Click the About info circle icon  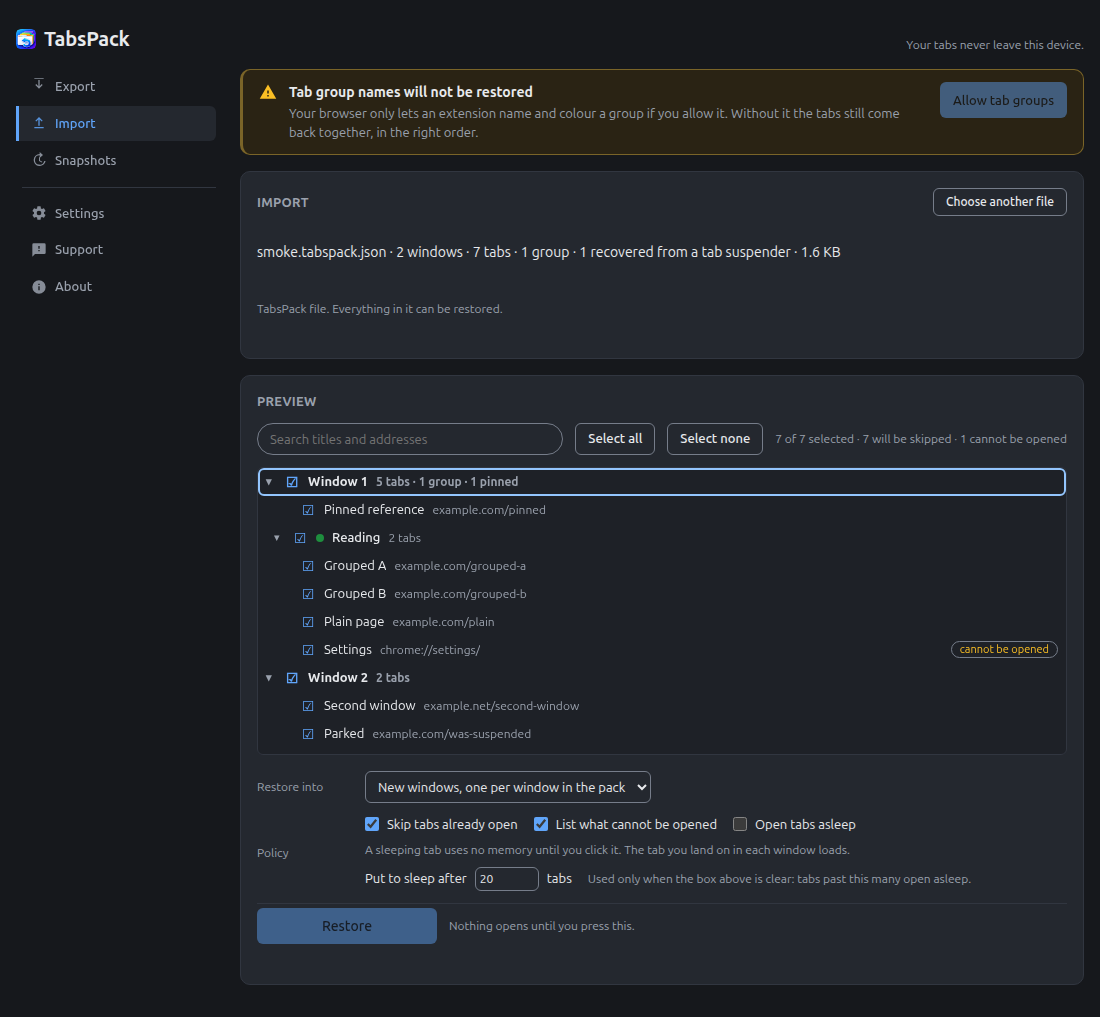[39, 287]
